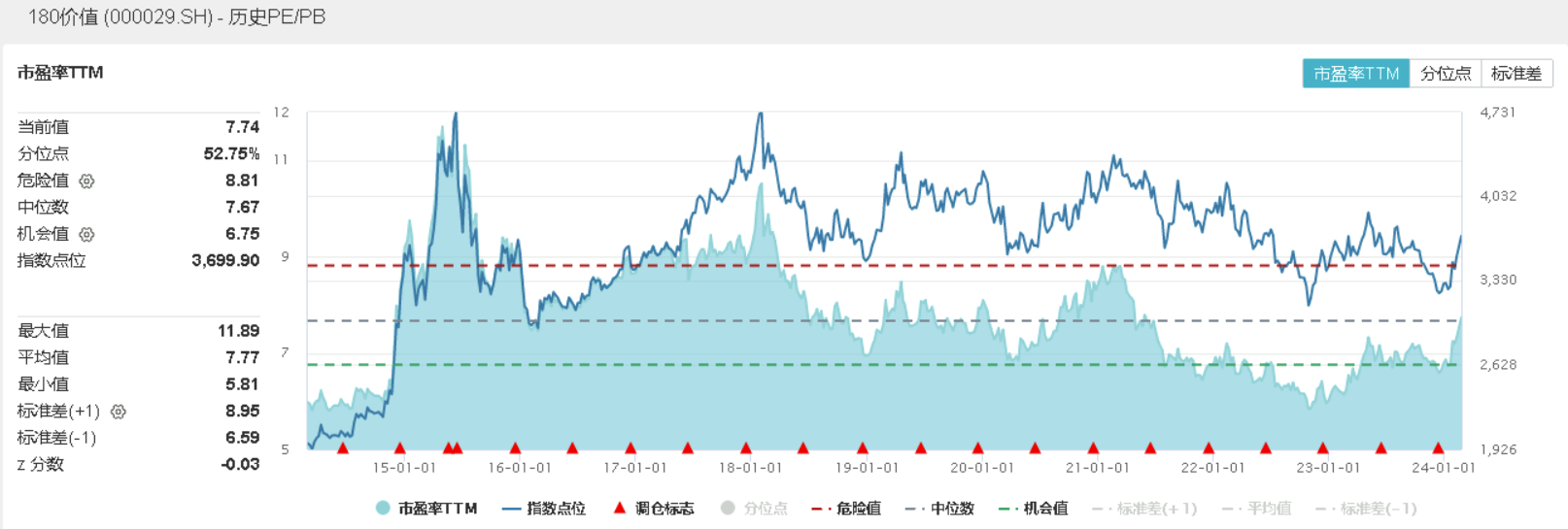Show the greyed-out 分位点 legend series
The width and height of the screenshot is (1568, 529).
[x=754, y=509]
